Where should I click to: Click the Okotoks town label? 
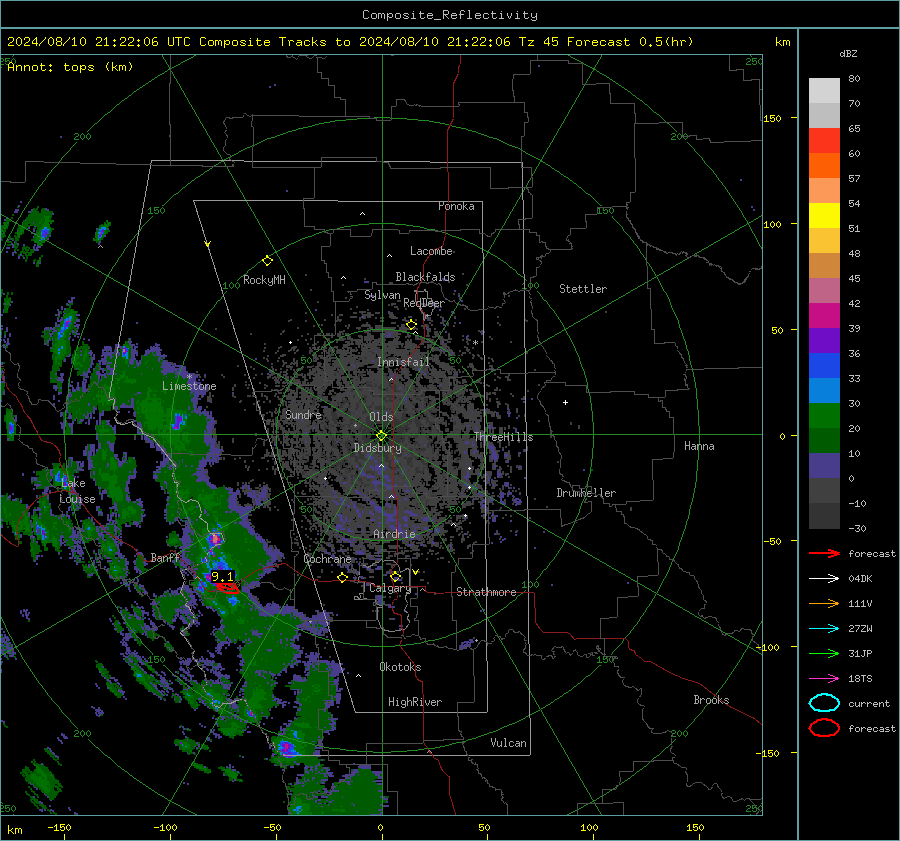tap(400, 667)
